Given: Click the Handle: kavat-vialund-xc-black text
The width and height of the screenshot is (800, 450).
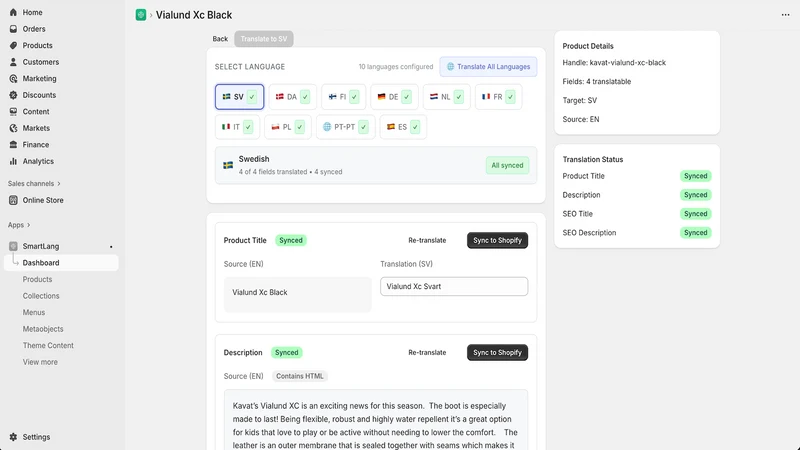Looking at the screenshot, I should 614,63.
